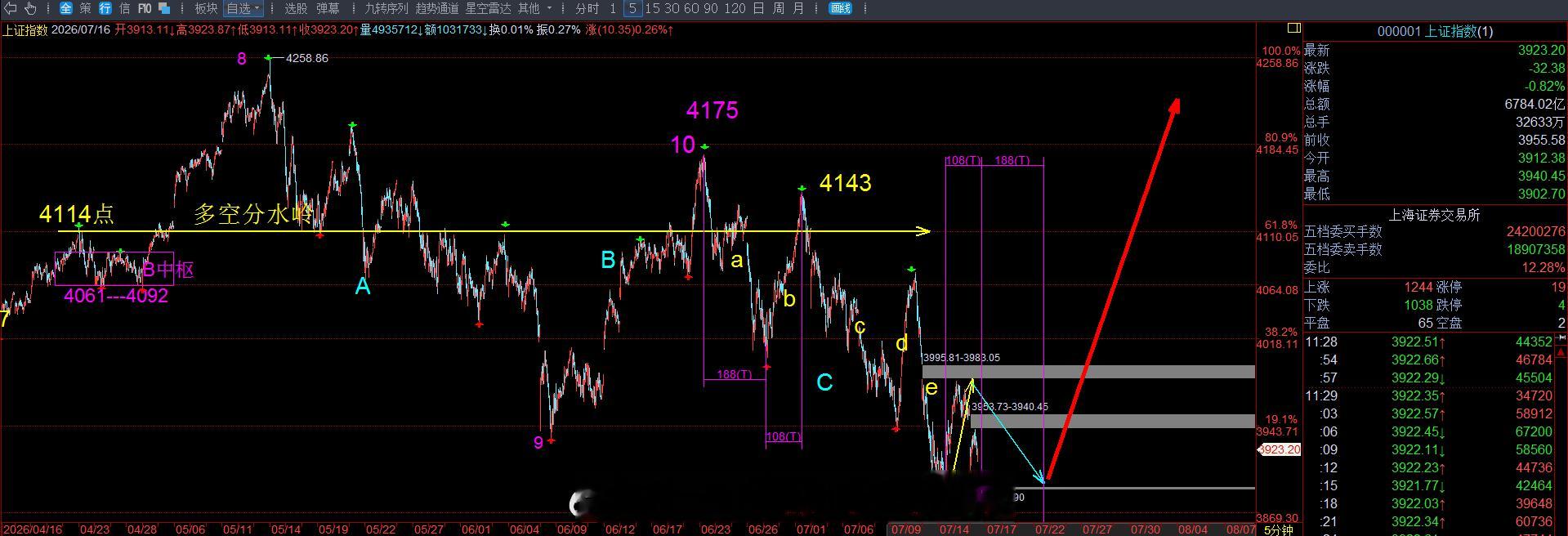Viewport: 1568px width, 536px height.
Task: Click the 05/14 date on time axis
Action: 285,529
